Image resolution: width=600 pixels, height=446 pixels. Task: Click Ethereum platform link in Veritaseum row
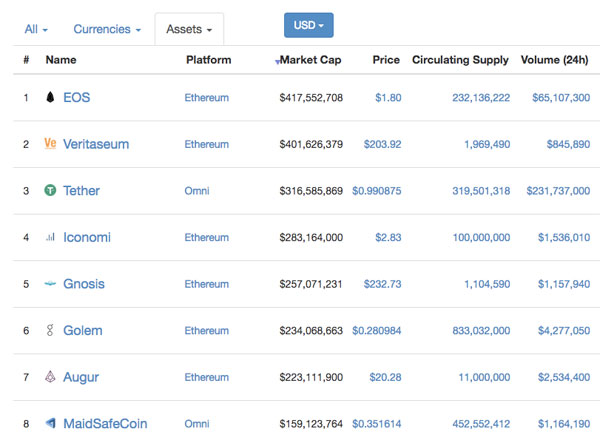pos(207,144)
